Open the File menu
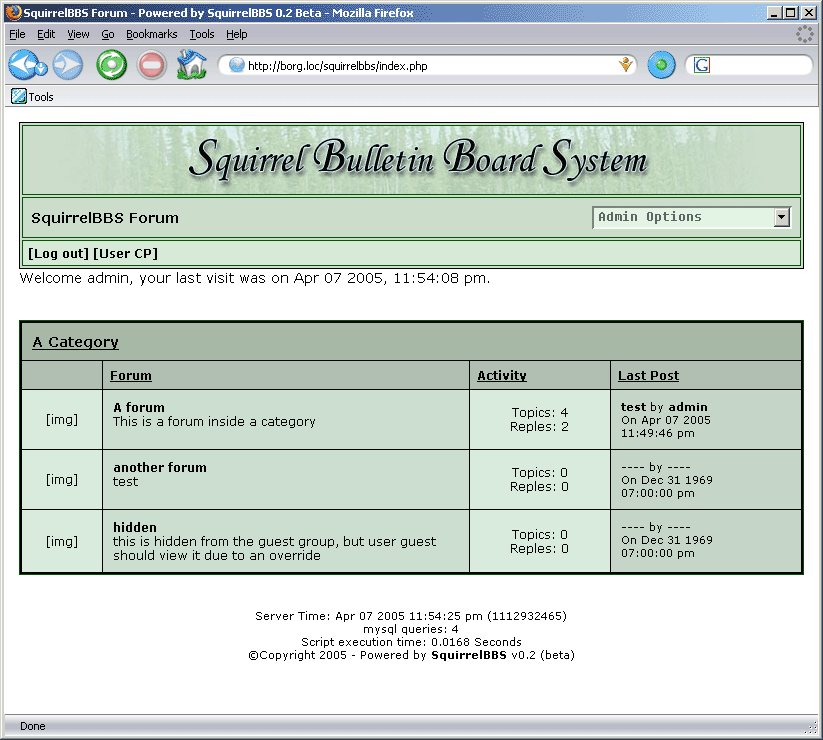 (x=17, y=34)
